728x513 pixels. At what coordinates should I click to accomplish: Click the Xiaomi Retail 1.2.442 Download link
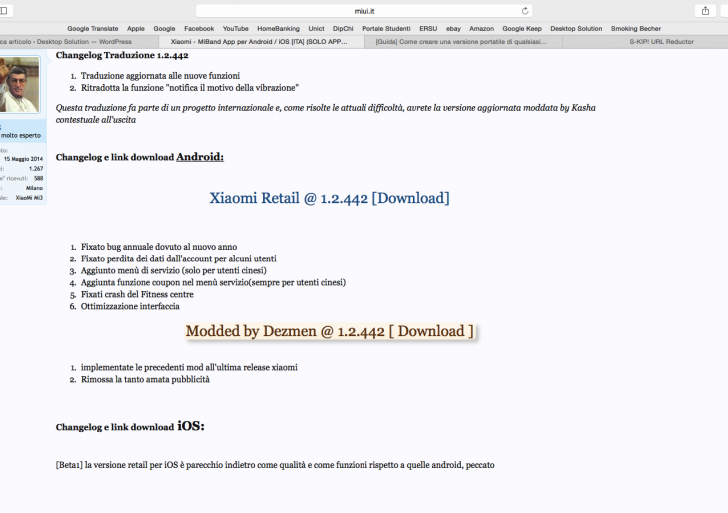329,198
